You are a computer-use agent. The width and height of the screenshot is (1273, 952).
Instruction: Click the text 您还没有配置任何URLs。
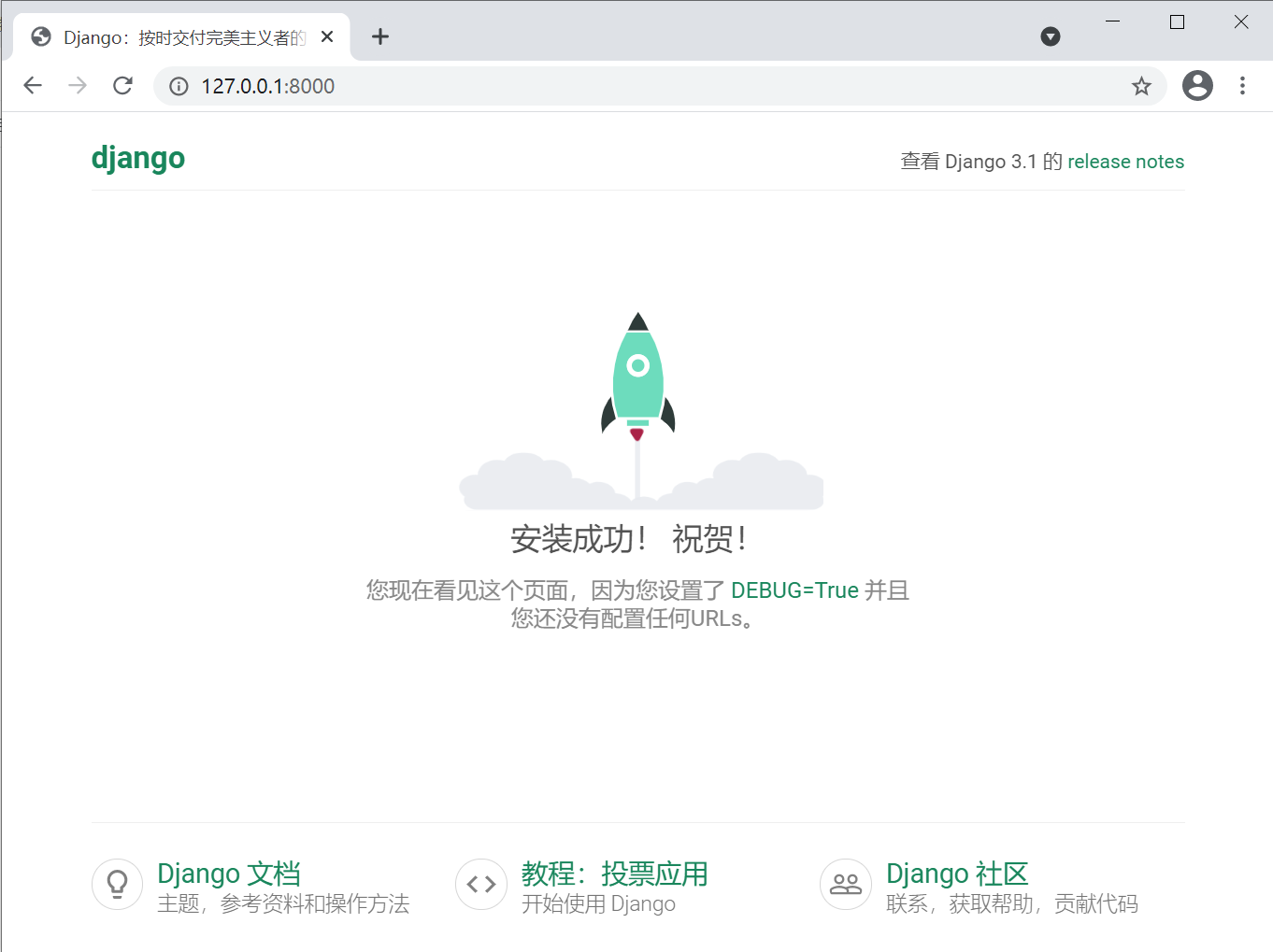(633, 618)
